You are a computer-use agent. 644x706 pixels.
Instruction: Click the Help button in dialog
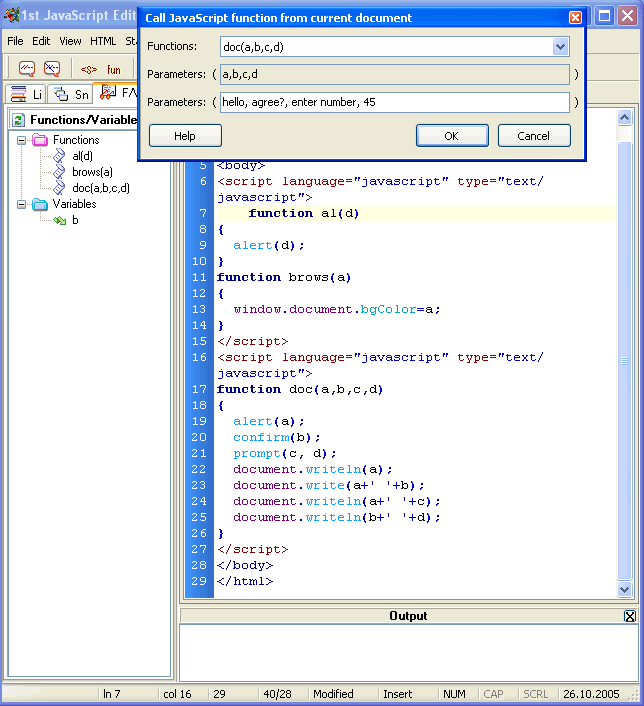tap(185, 136)
